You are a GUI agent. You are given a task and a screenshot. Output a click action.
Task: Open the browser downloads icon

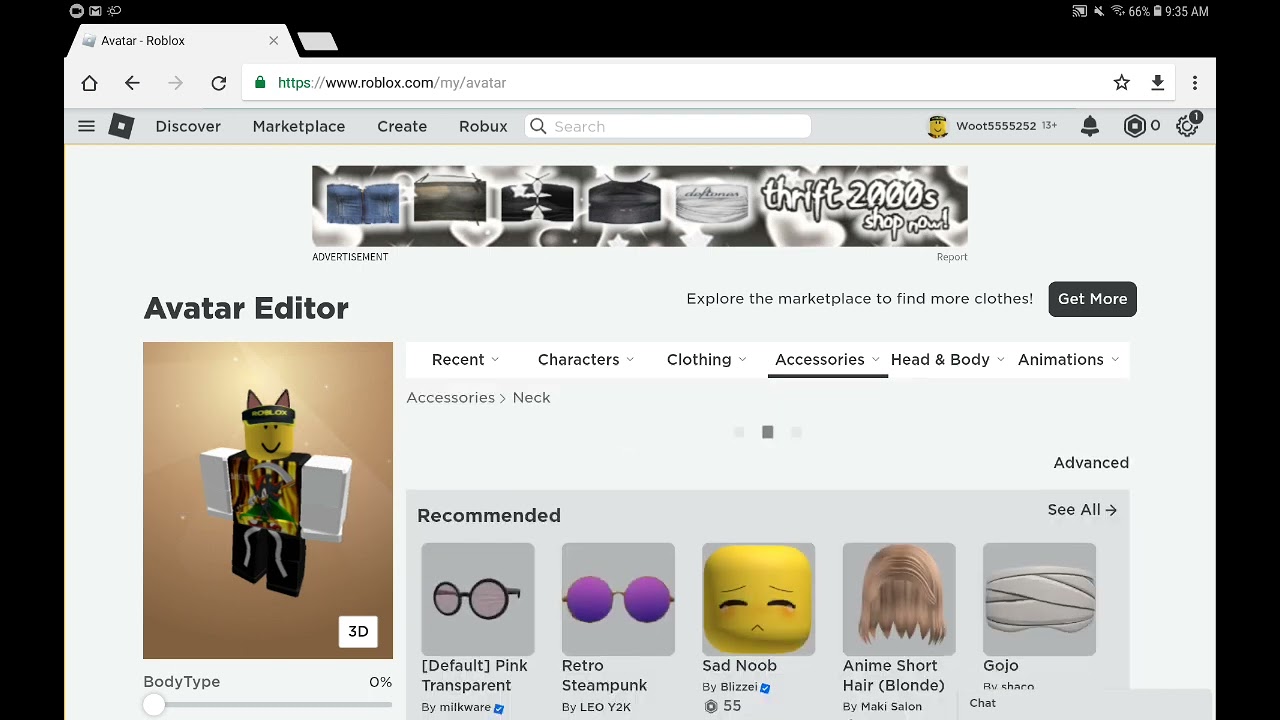1157,83
